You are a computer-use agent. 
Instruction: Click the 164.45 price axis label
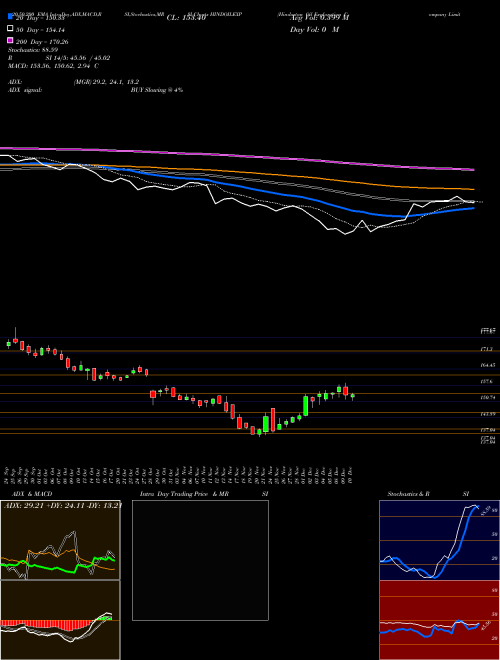coord(488,365)
